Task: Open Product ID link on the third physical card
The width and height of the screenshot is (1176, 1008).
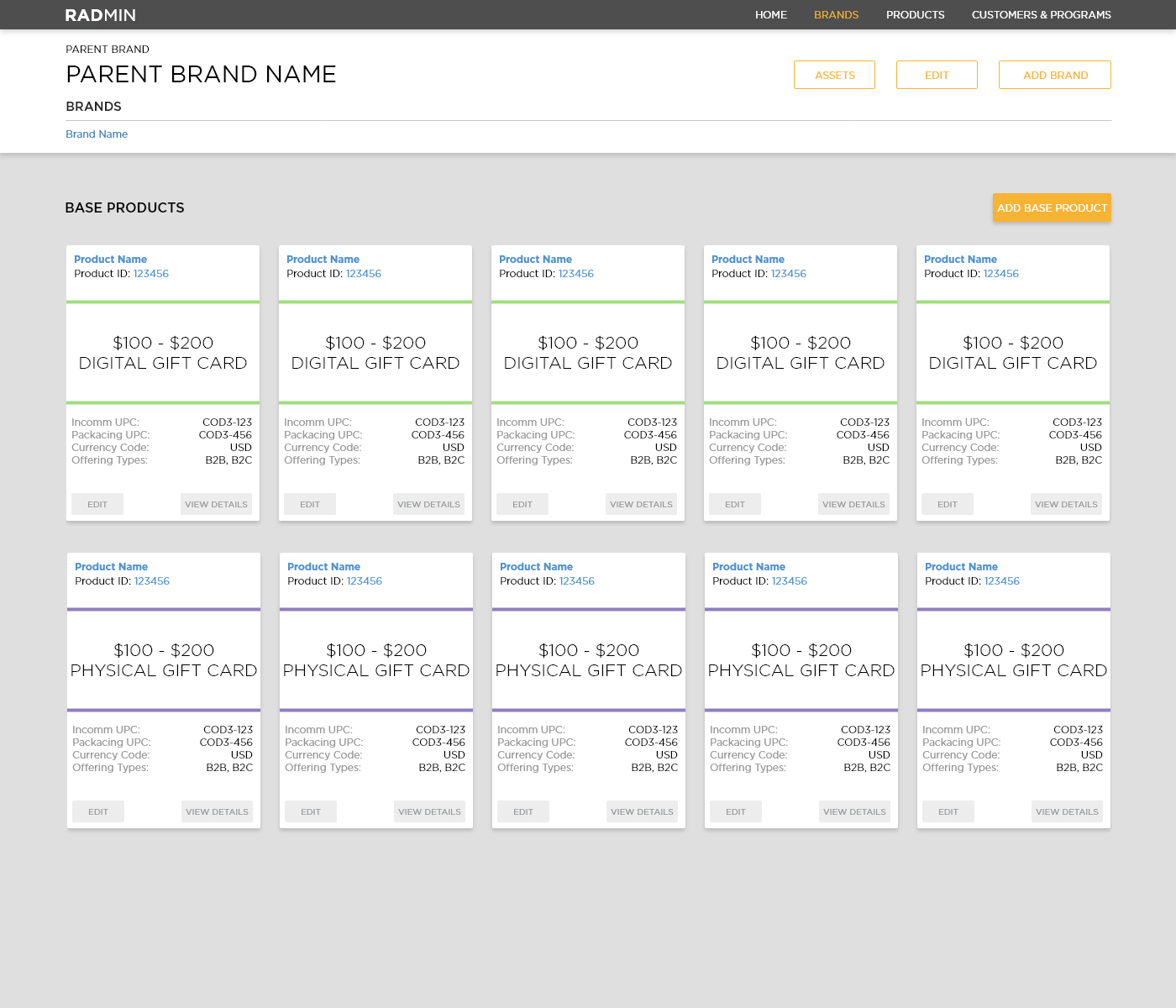Action: pyautogui.click(x=577, y=580)
